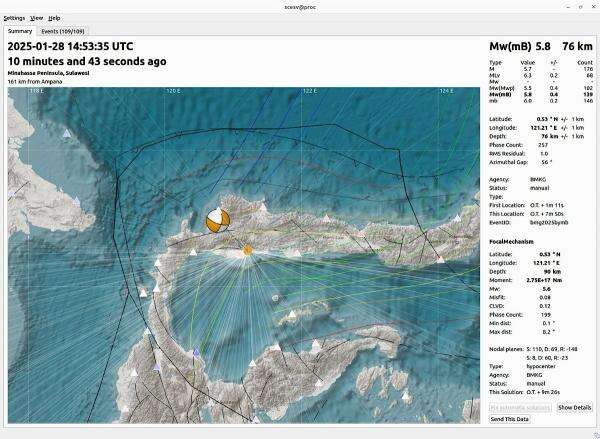Click the '161 km from Ampana' text

[x=35, y=82]
